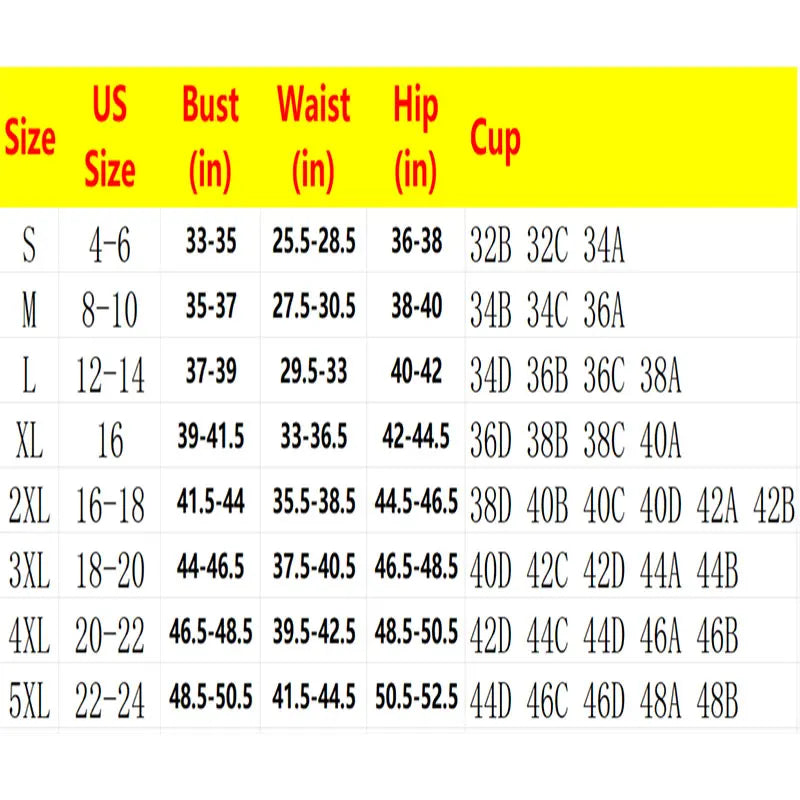Click the 'US Size' column header
Screen dimensions: 800x800
click(110, 138)
